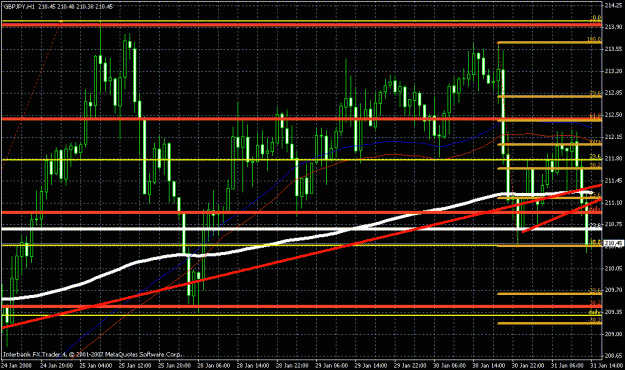Click the 211.10 price axis label
Screen dimensions: 625x370
point(613,203)
